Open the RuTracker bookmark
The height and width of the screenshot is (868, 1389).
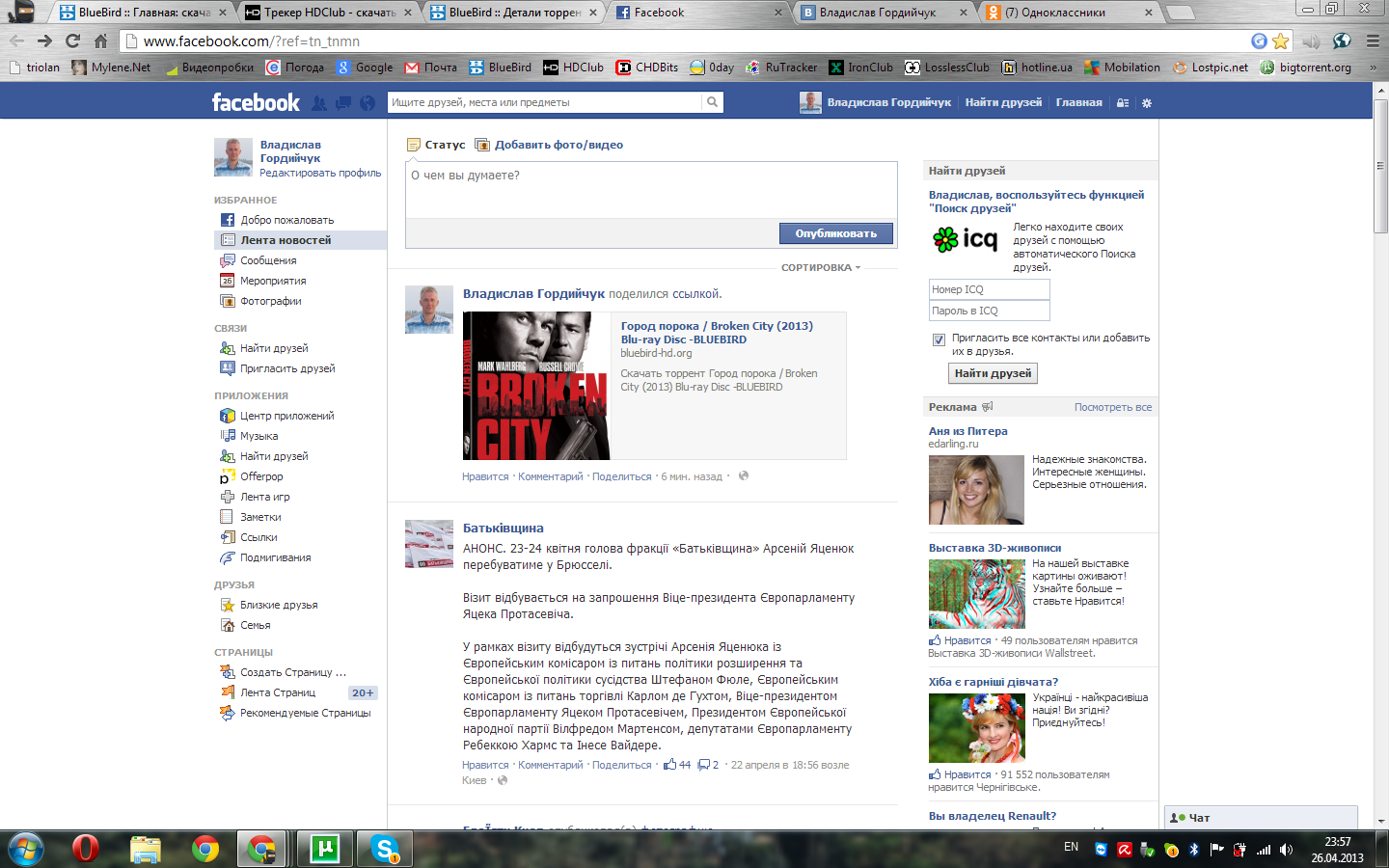[781, 68]
